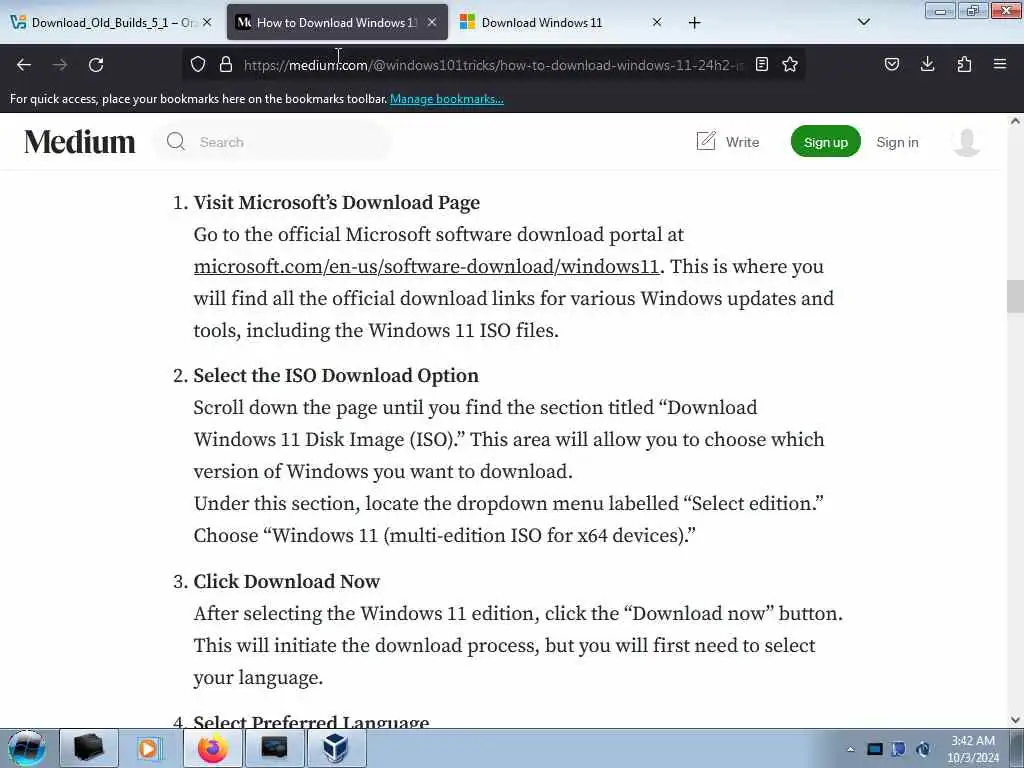Viewport: 1024px width, 768px height.
Task: Open the monitor app taskbar icon
Action: 274,748
